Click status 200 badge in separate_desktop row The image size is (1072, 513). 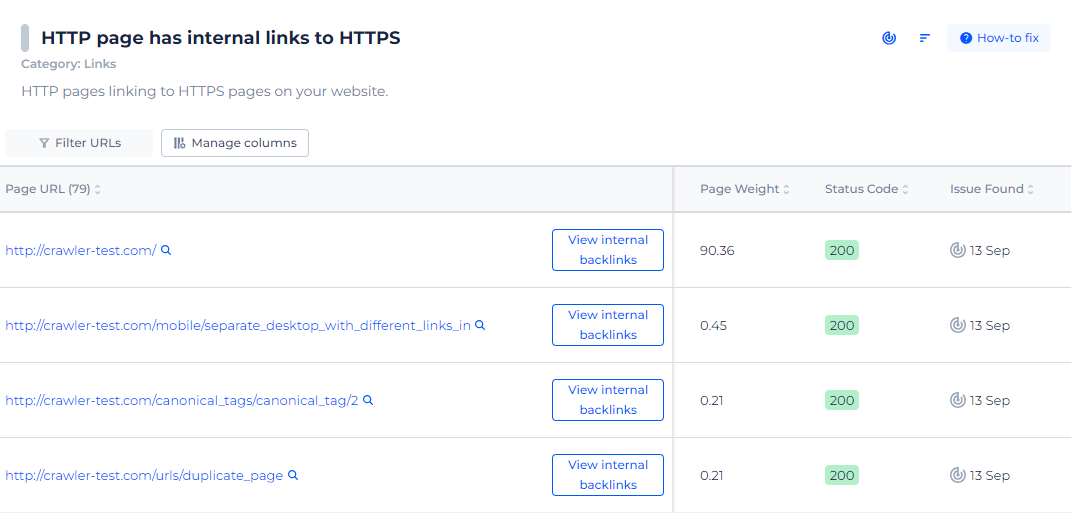click(842, 326)
